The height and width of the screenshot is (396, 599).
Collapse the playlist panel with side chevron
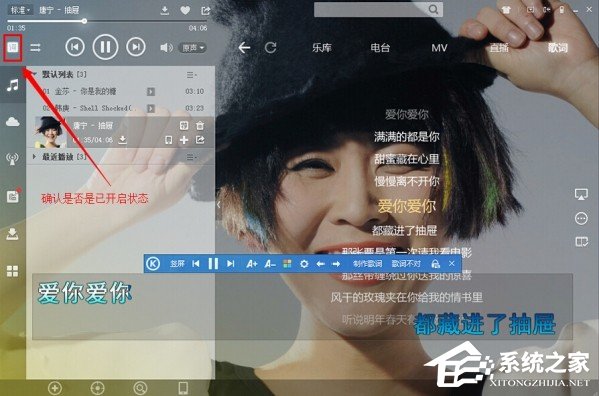coord(218,205)
